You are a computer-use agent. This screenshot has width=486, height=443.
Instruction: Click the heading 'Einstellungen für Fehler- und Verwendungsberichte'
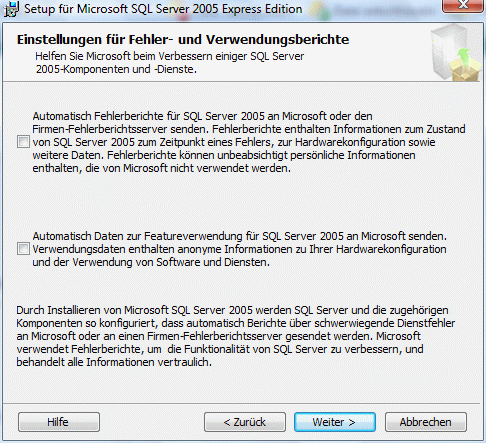(183, 40)
